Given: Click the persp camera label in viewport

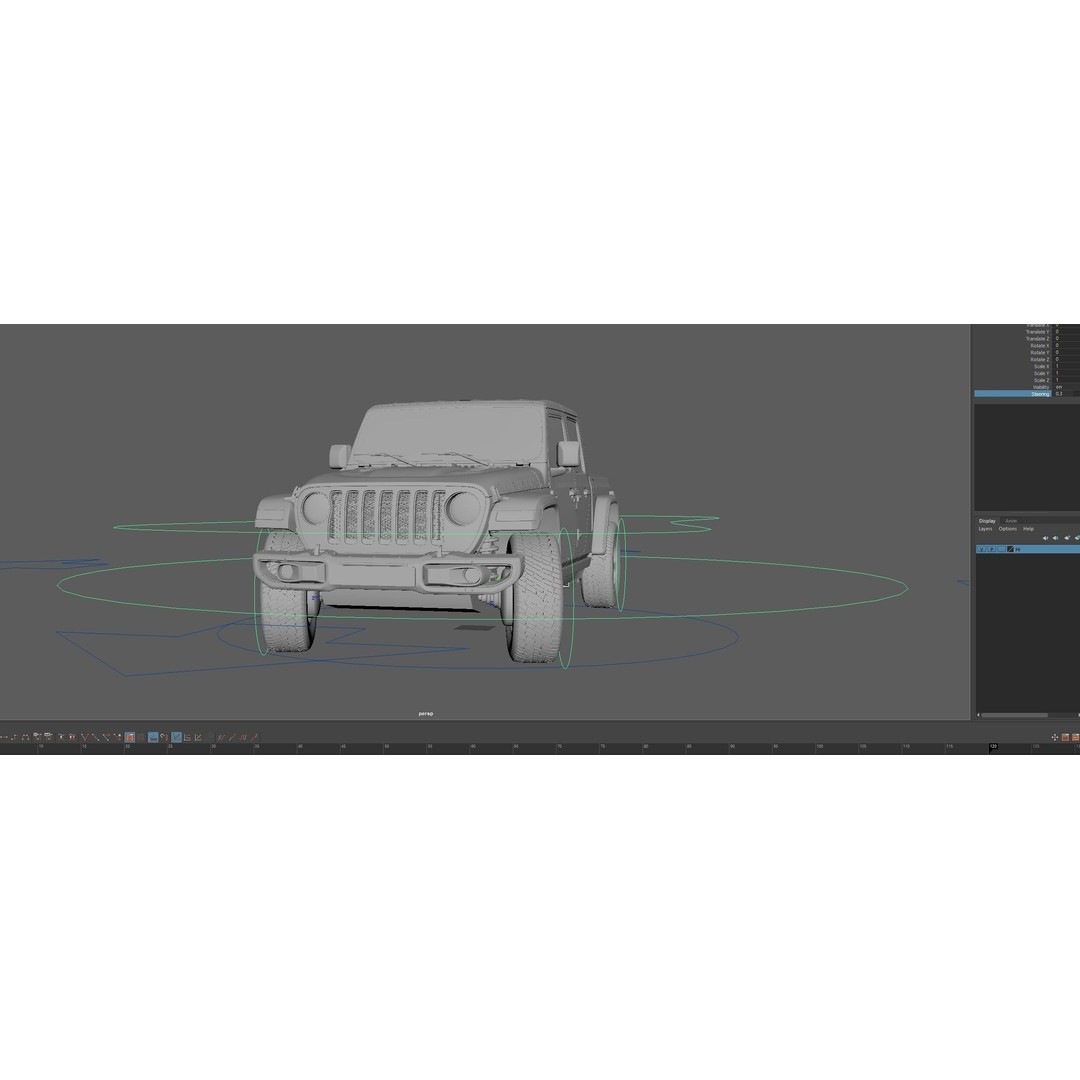Looking at the screenshot, I should tap(426, 714).
